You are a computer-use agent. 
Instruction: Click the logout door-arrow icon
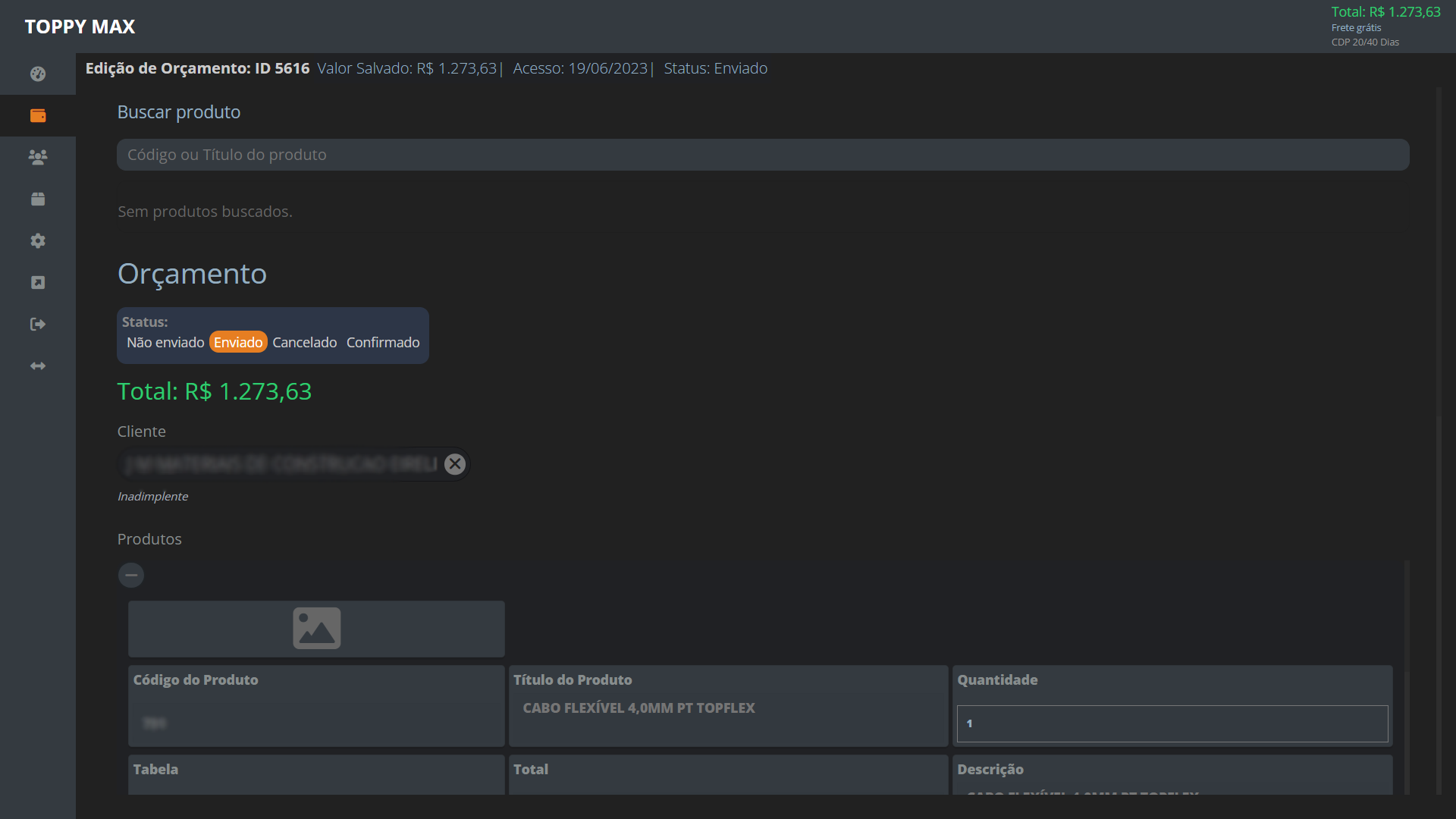click(x=38, y=324)
